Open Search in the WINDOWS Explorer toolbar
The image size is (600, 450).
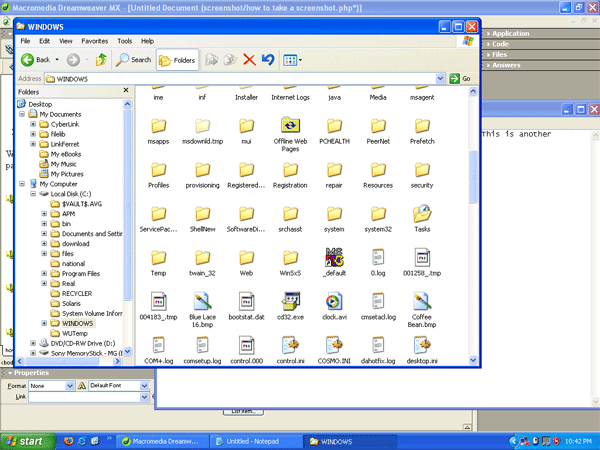click(x=134, y=60)
